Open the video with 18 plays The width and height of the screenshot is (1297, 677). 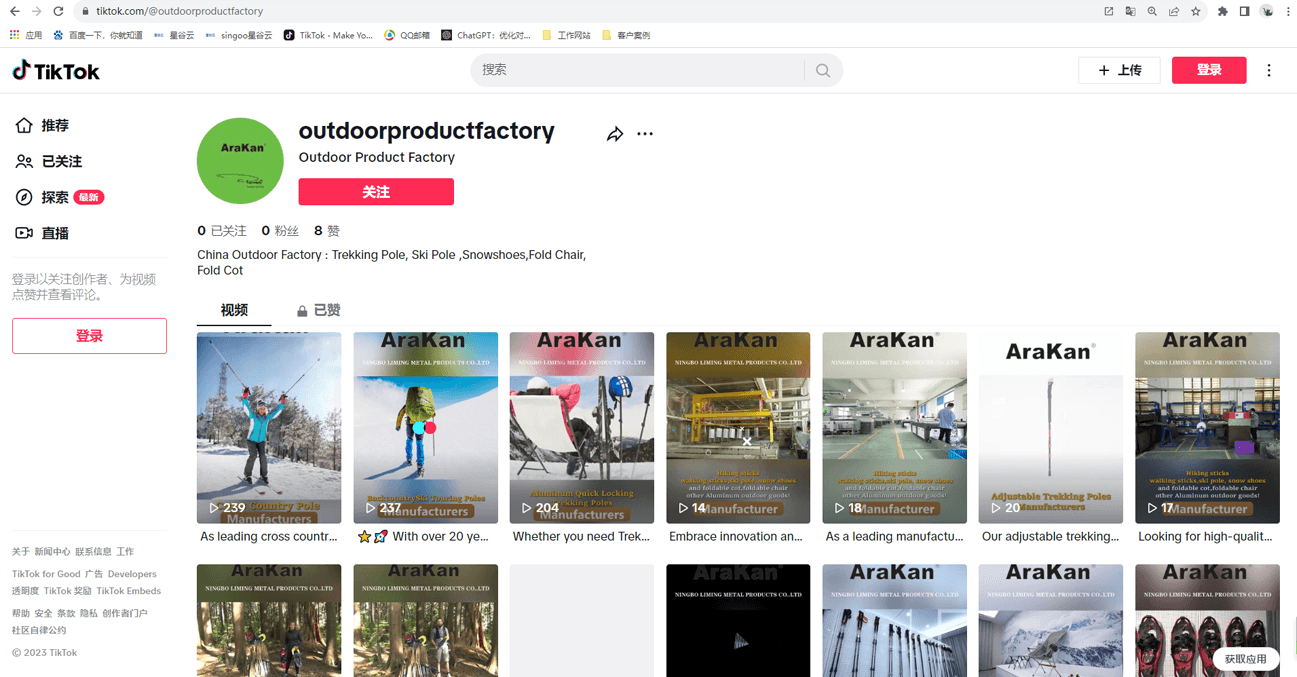895,428
